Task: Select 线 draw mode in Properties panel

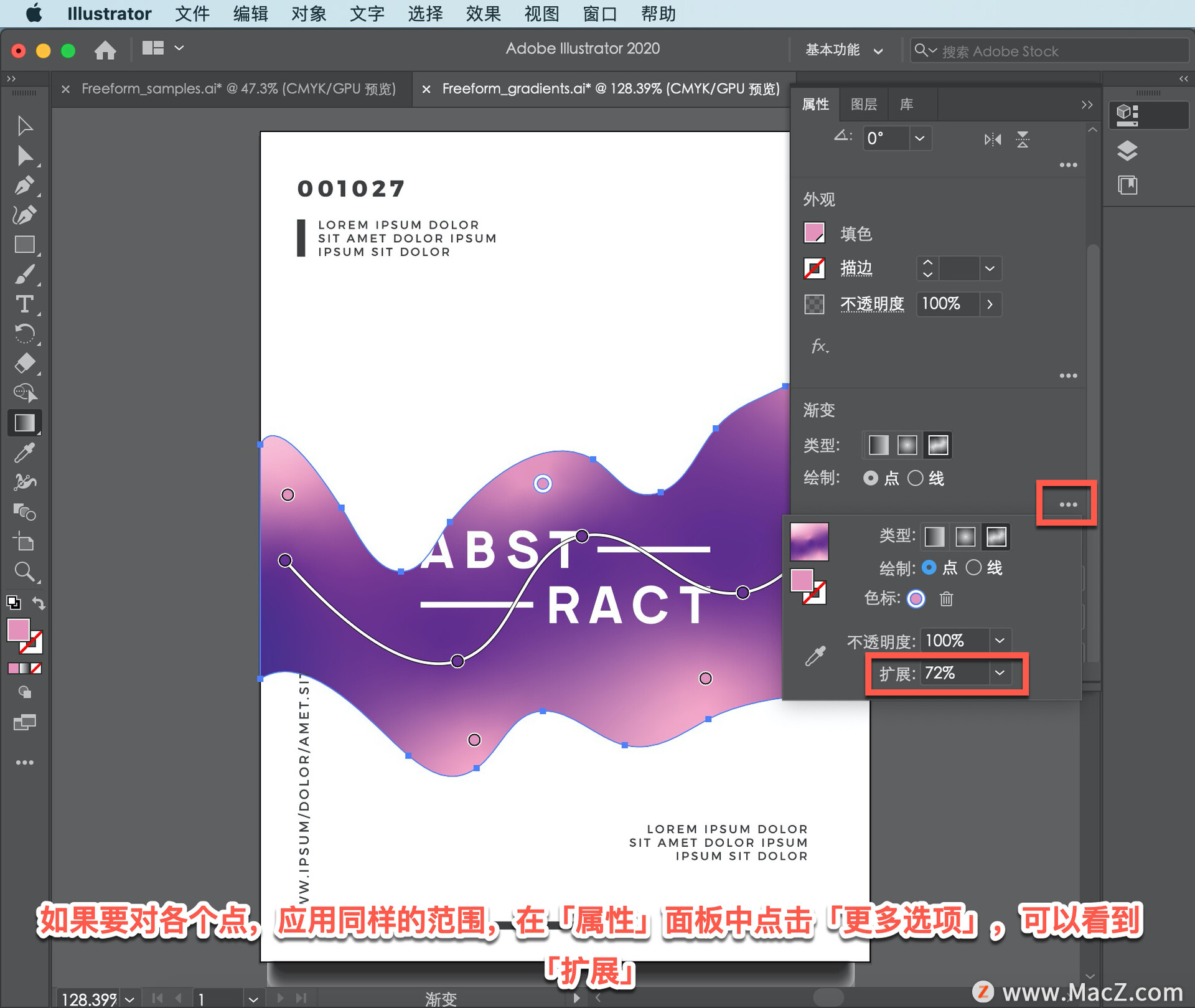Action: 915,478
